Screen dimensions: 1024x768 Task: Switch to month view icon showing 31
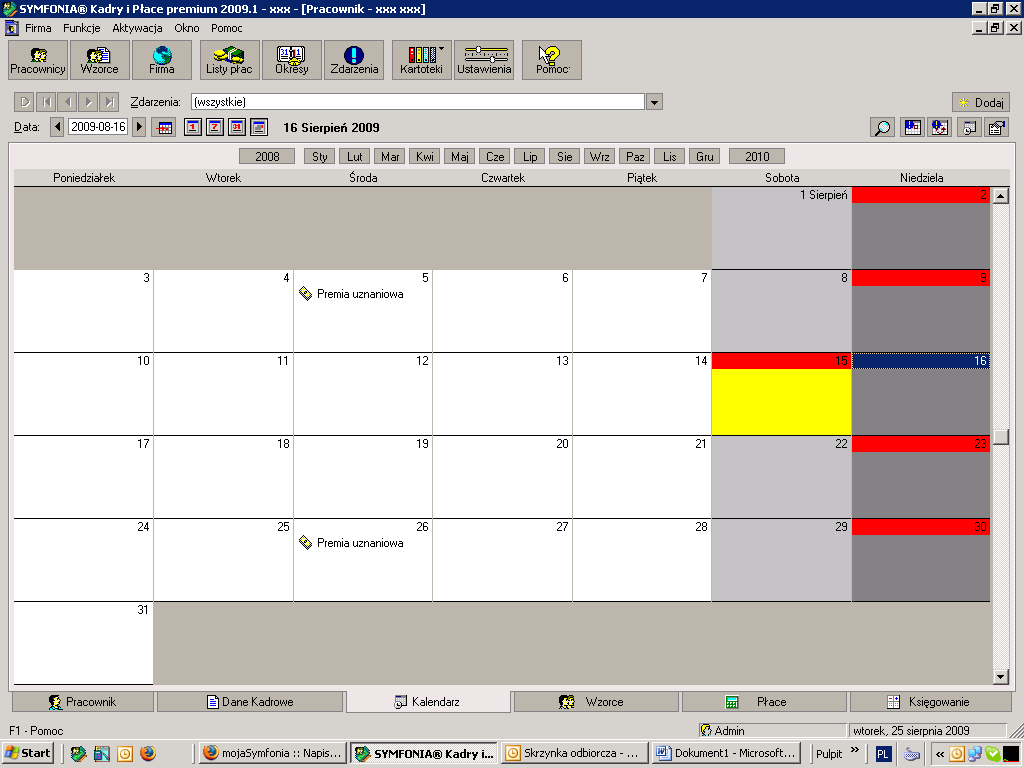click(237, 127)
